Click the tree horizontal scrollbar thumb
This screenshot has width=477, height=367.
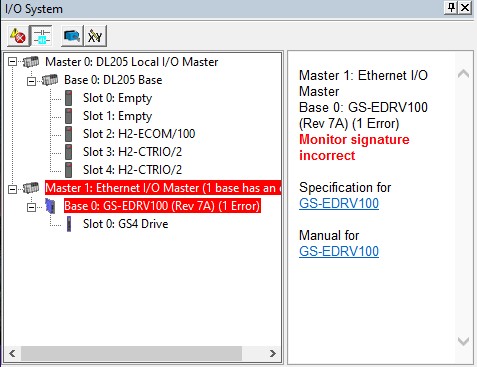coord(131,353)
